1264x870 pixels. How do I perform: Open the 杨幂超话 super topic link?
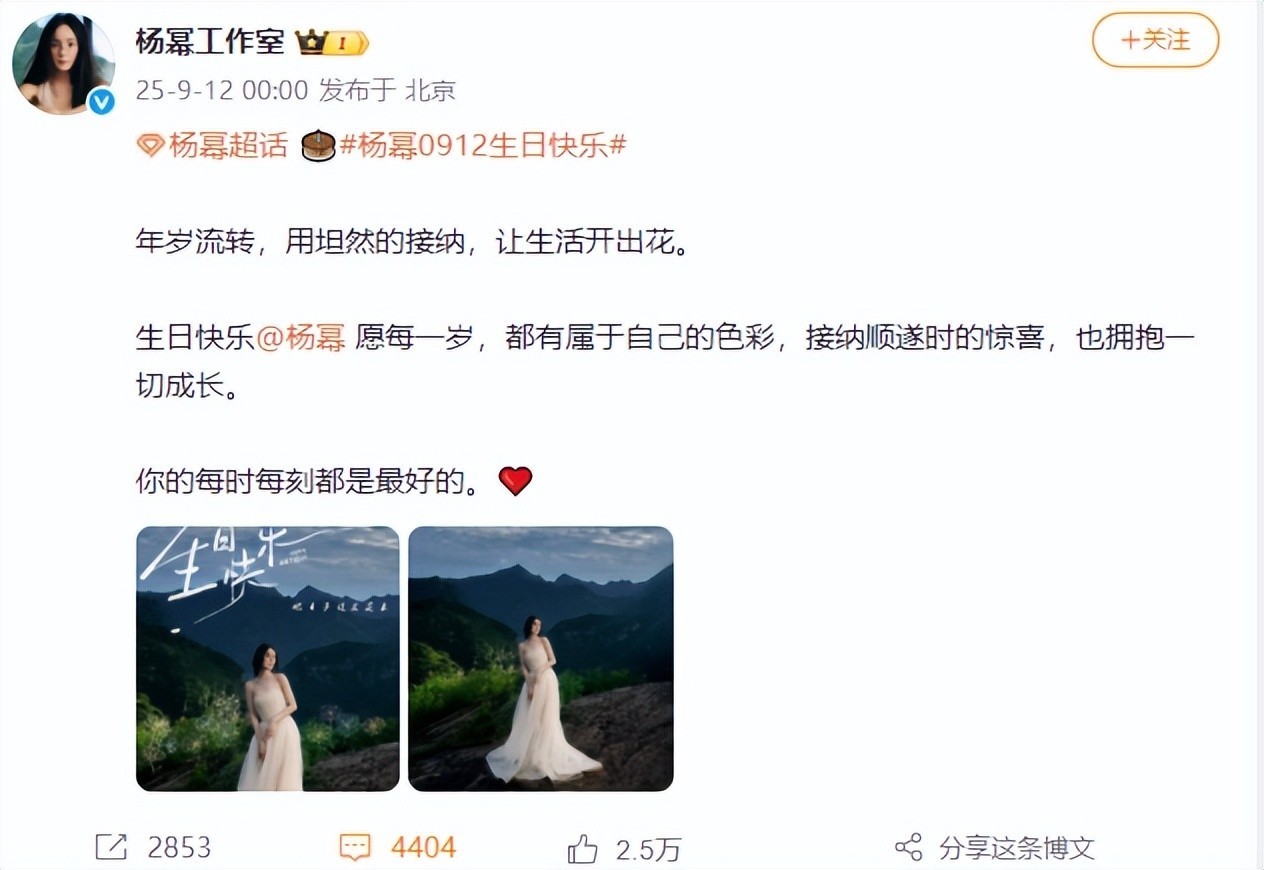pyautogui.click(x=228, y=146)
